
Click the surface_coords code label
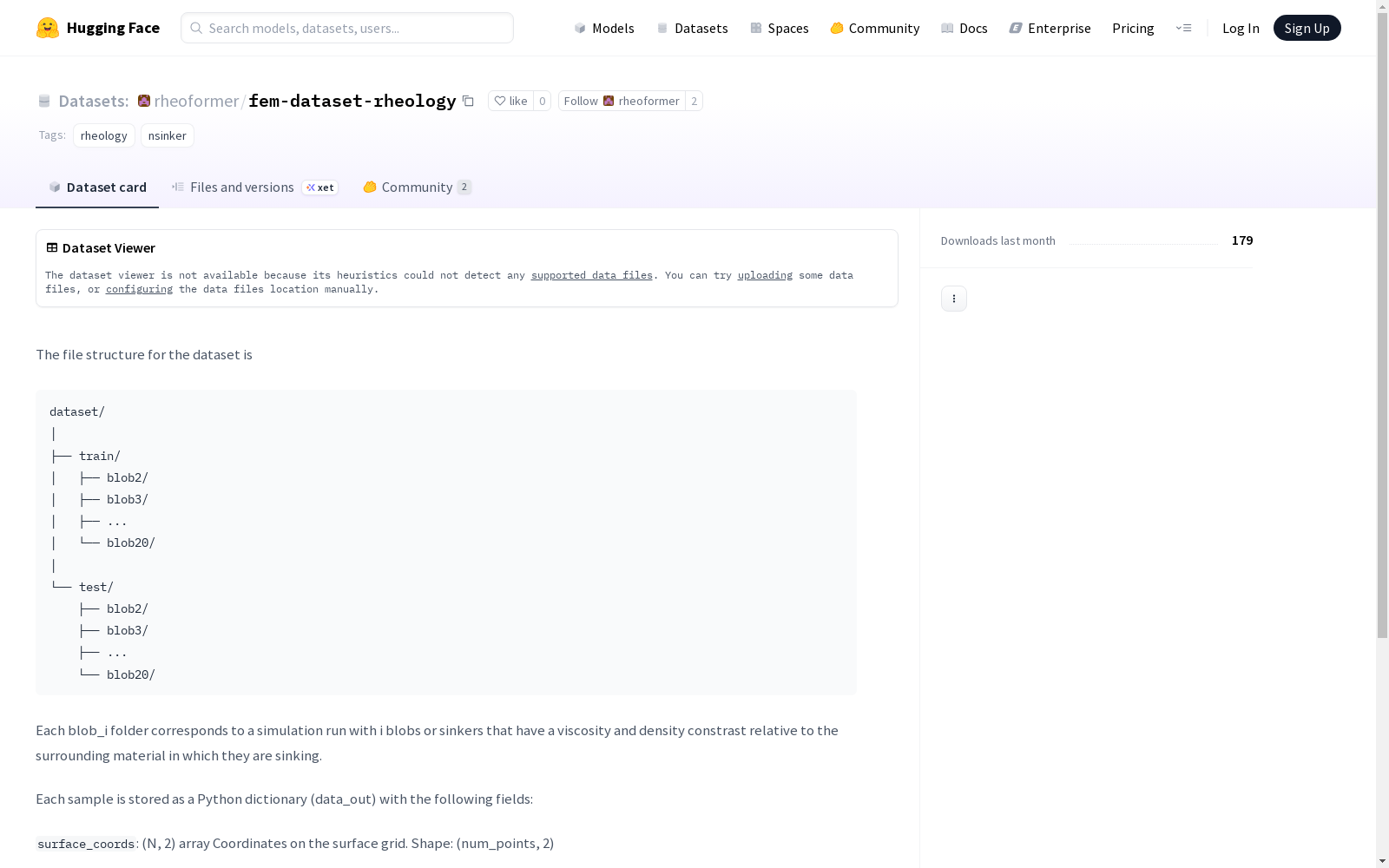click(86, 844)
